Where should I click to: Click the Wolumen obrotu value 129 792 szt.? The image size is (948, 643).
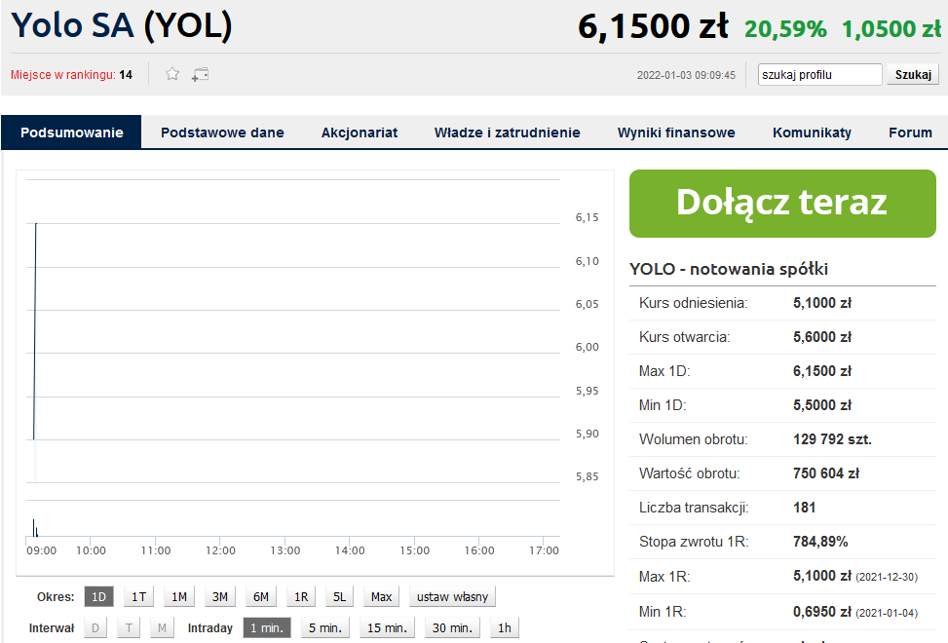(833, 439)
